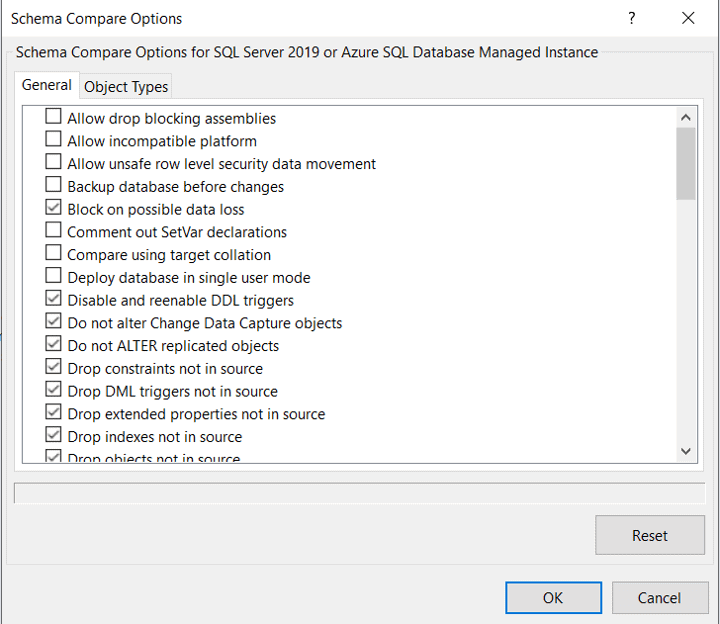The width and height of the screenshot is (720, 624).
Task: Confirm options with OK
Action: 553,597
